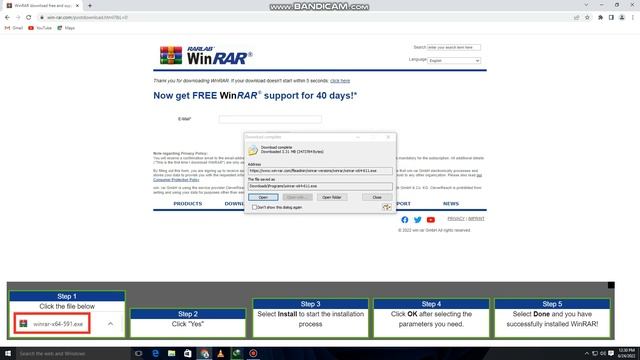640x360 pixels.
Task: Open Task View on the taskbar
Action: 139,353
